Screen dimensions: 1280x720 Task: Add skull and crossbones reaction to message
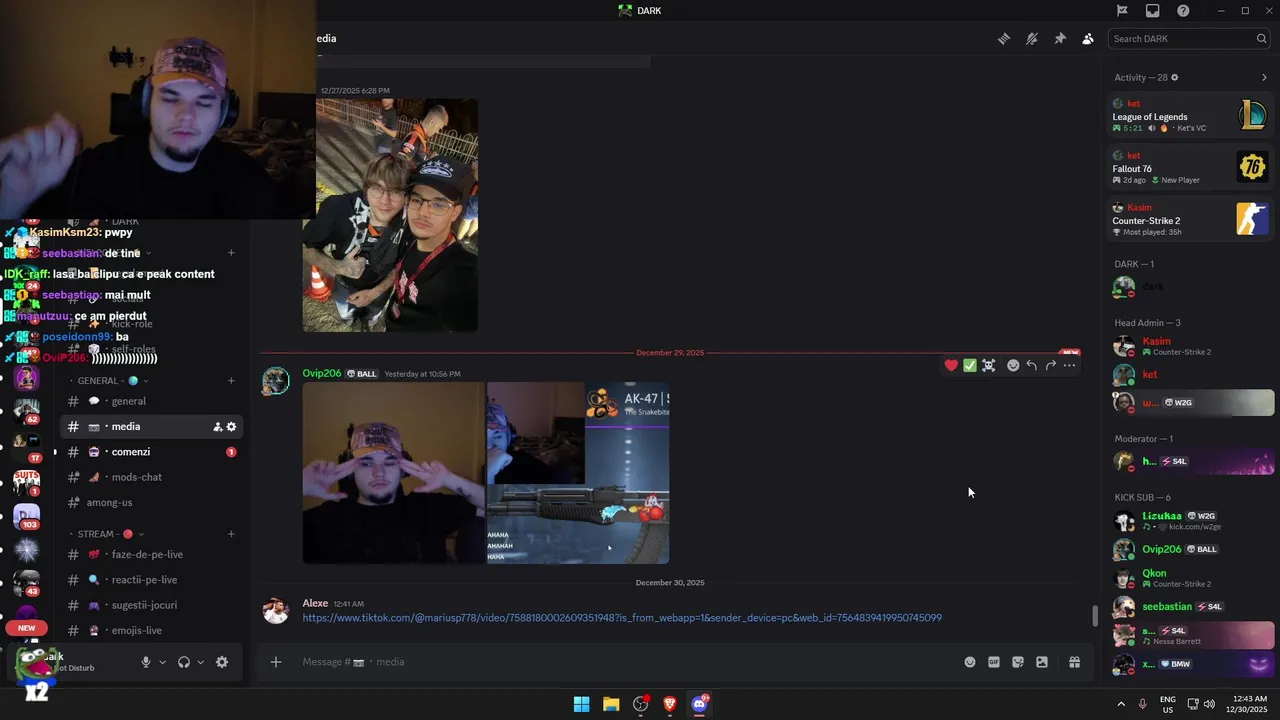[988, 365]
